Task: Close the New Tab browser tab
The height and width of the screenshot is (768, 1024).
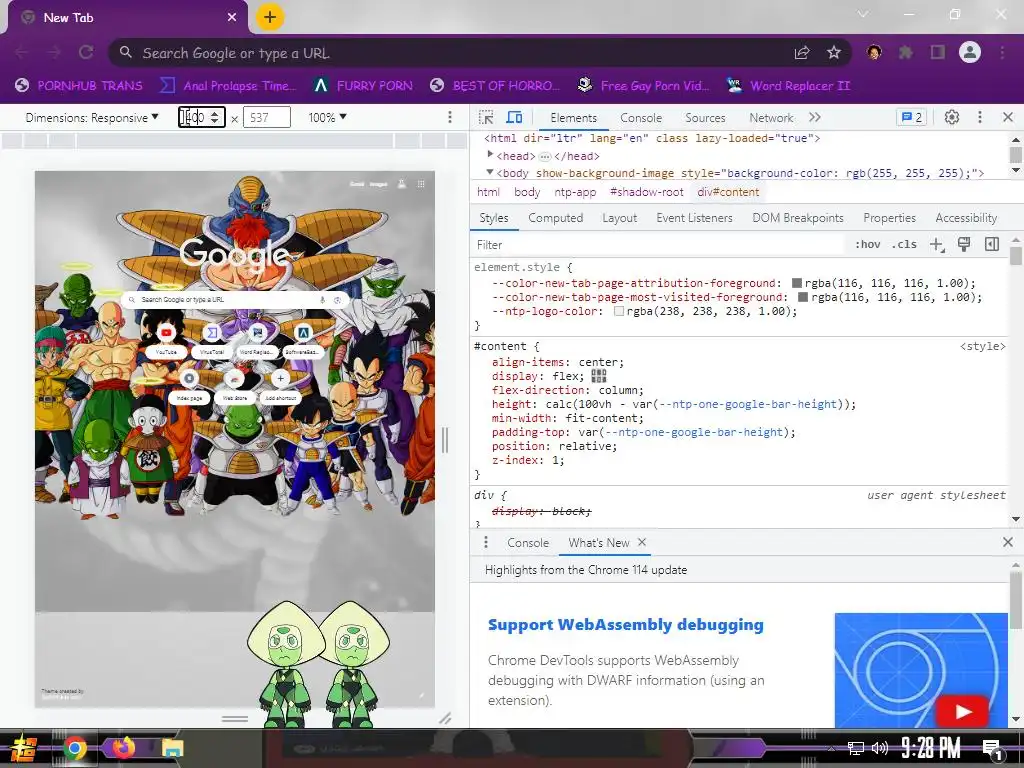Action: (x=232, y=18)
